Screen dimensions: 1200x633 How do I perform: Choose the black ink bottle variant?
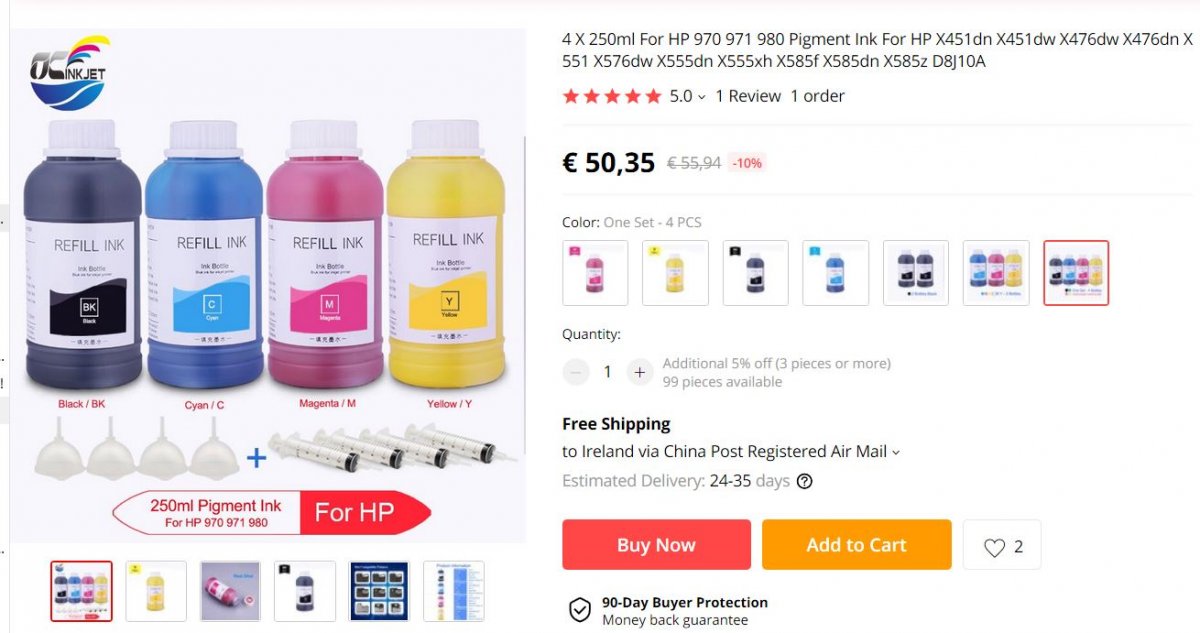click(755, 273)
